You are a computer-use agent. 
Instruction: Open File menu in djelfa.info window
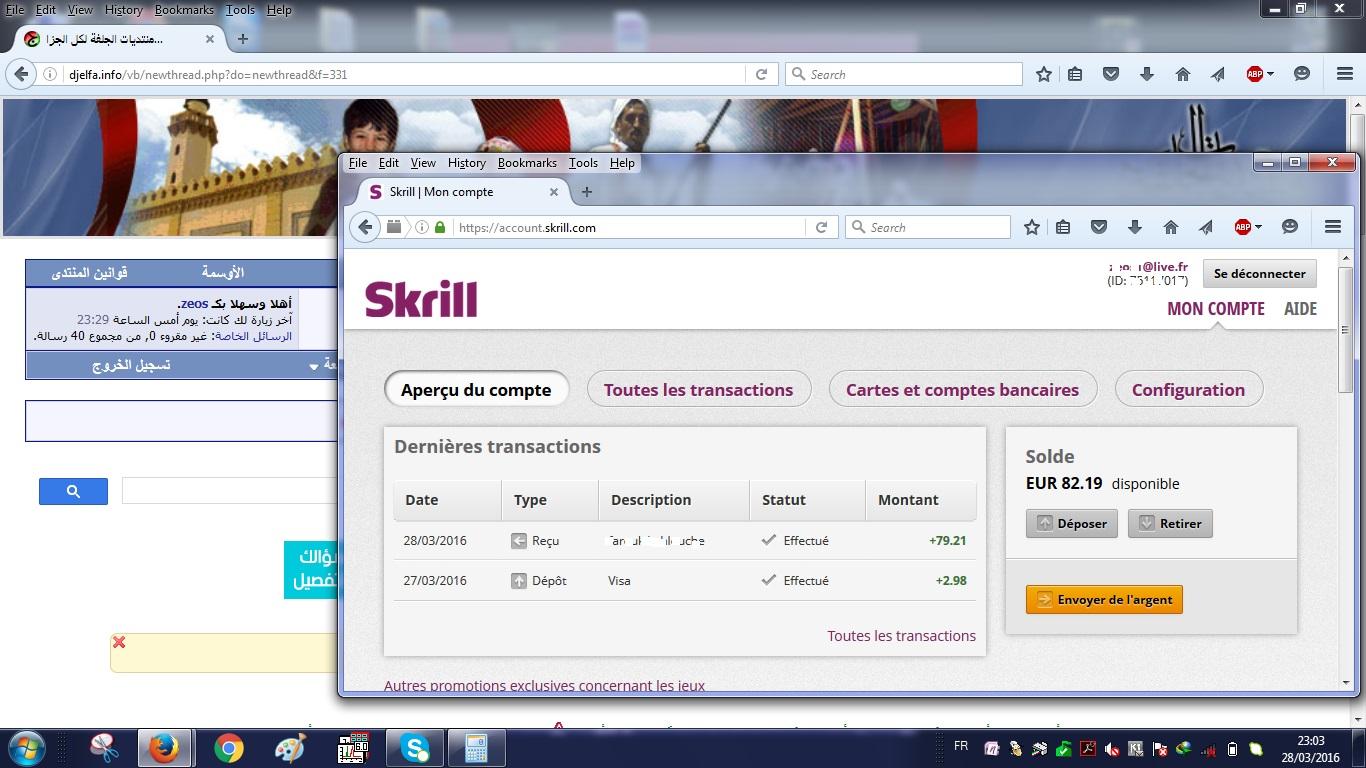pyautogui.click(x=14, y=10)
